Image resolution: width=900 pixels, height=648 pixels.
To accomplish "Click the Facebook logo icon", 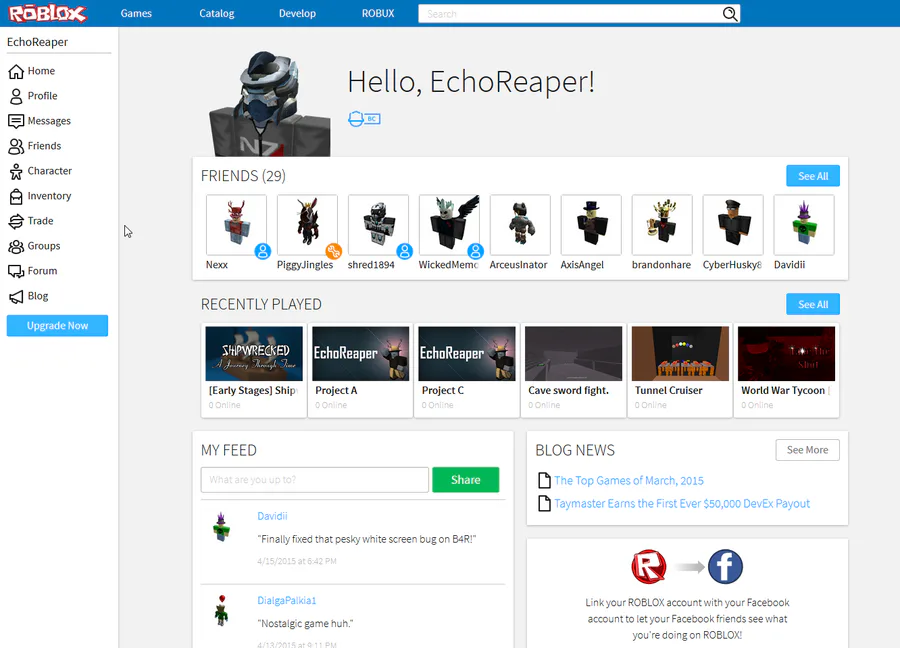I will pyautogui.click(x=725, y=566).
